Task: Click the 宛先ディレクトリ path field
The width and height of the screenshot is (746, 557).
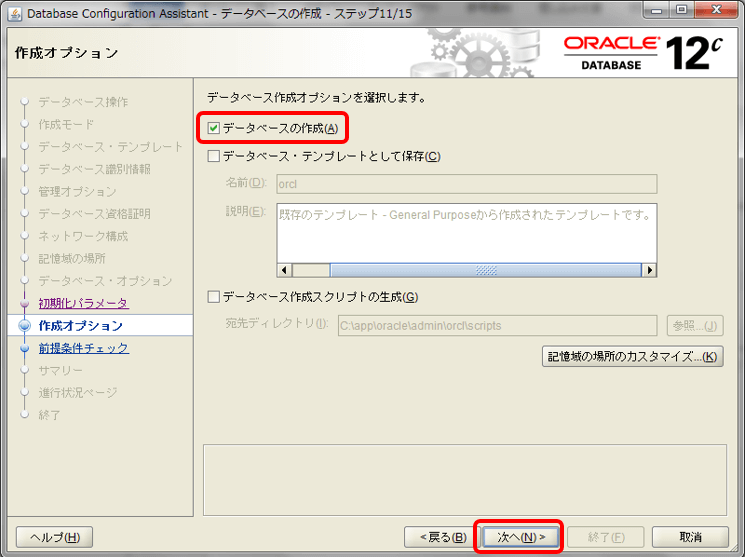Action: [x=498, y=326]
